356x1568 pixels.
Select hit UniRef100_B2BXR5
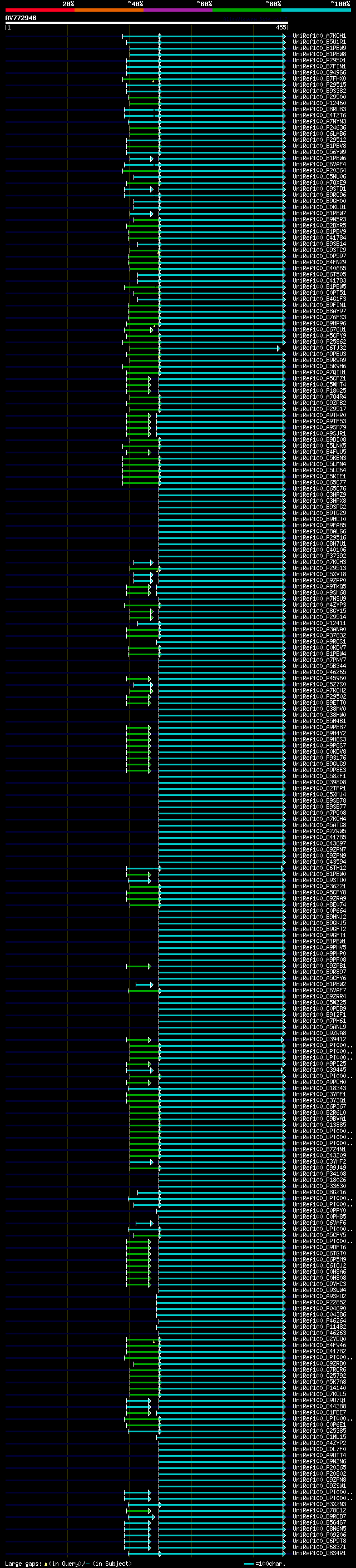click(319, 225)
